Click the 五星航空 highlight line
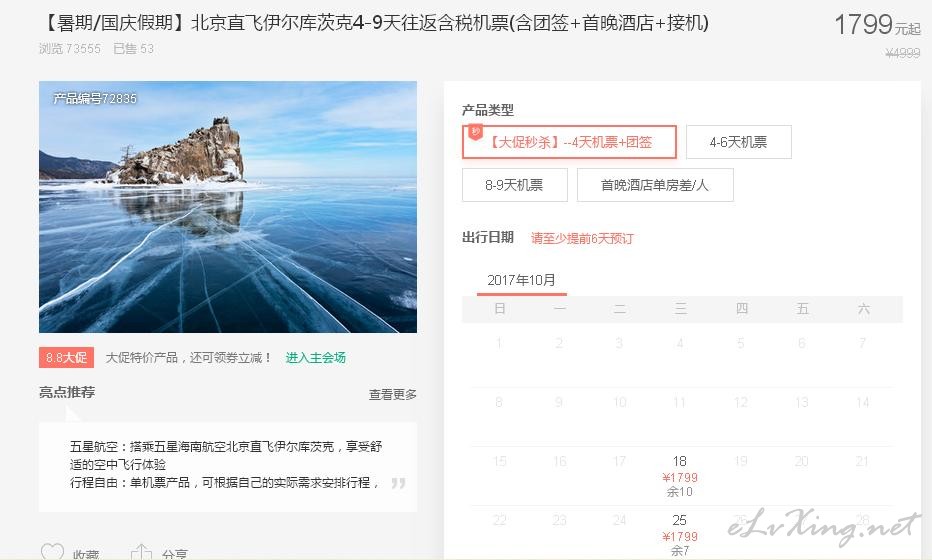 click(x=226, y=455)
